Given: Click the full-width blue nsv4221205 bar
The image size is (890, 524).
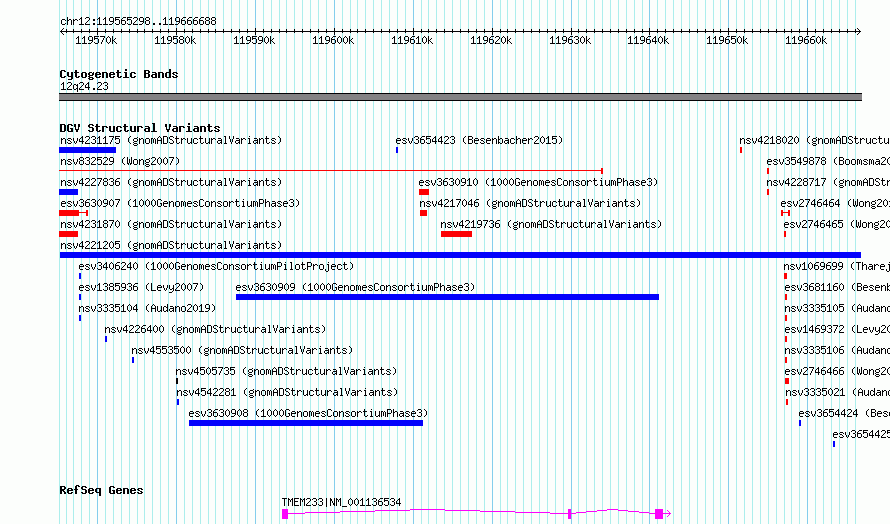Looking at the screenshot, I should coord(460,255).
